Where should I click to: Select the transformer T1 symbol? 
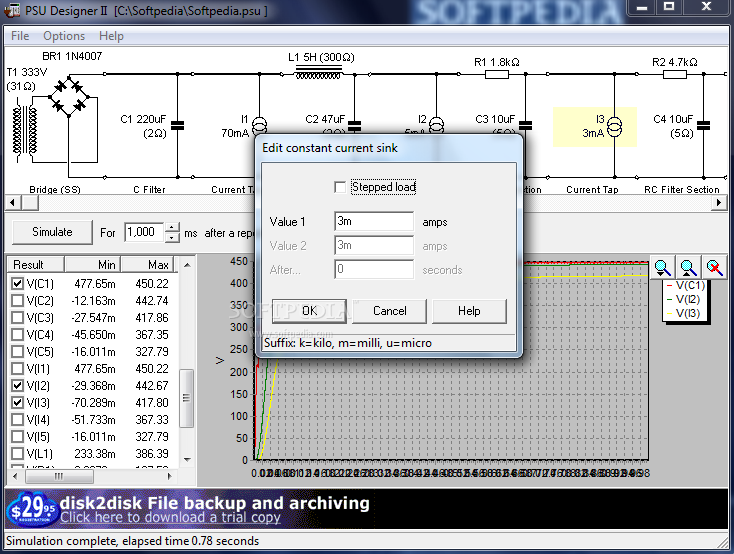coord(24,130)
